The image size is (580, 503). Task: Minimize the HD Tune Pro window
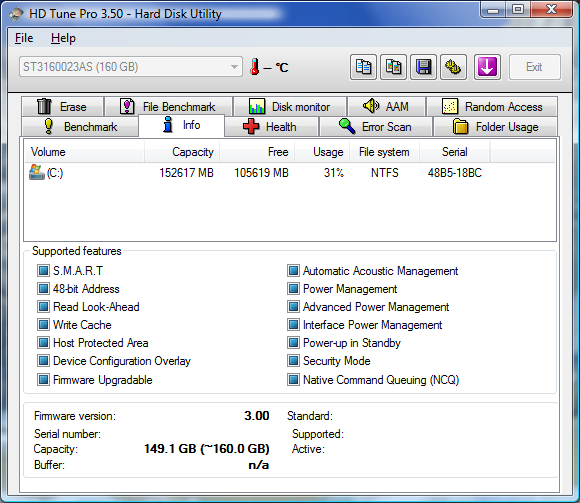(493, 10)
